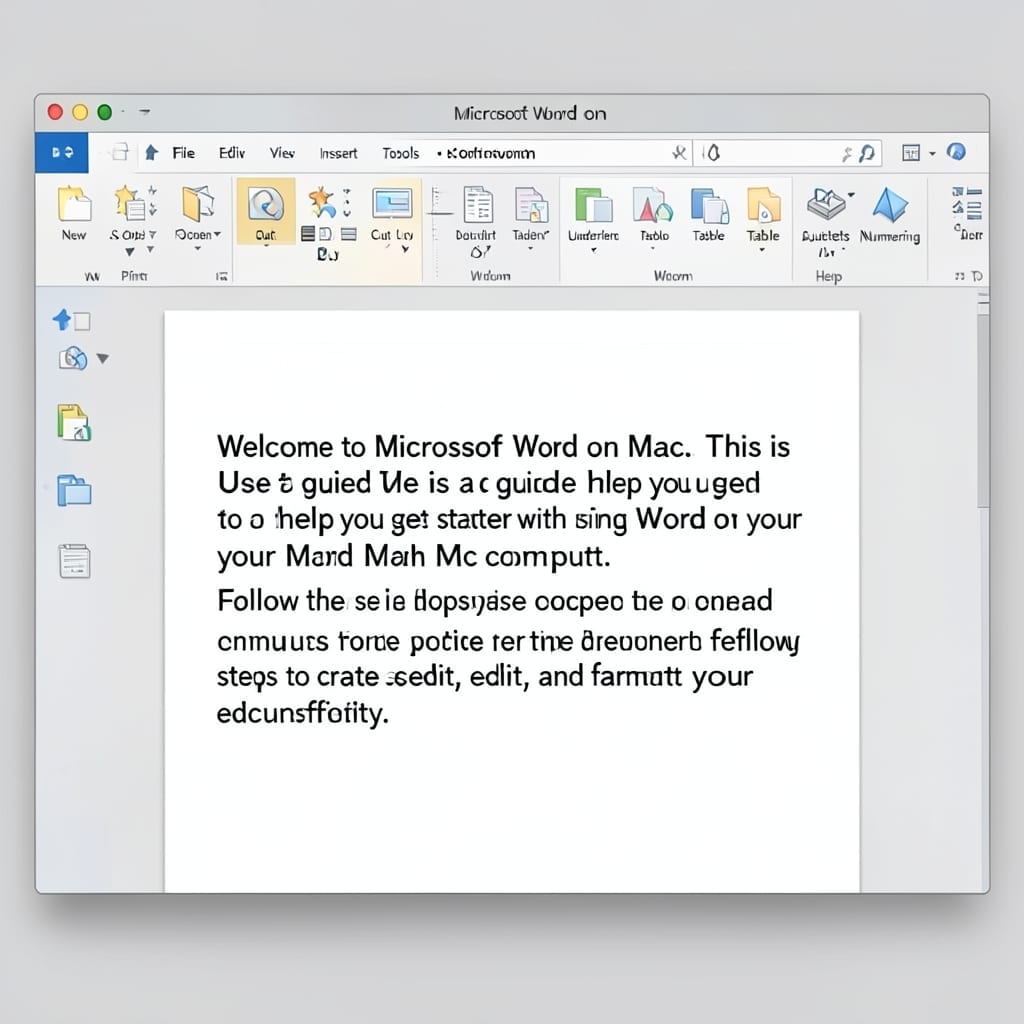Open the Table dropdown arrow
The image size is (1024, 1024).
[x=762, y=250]
